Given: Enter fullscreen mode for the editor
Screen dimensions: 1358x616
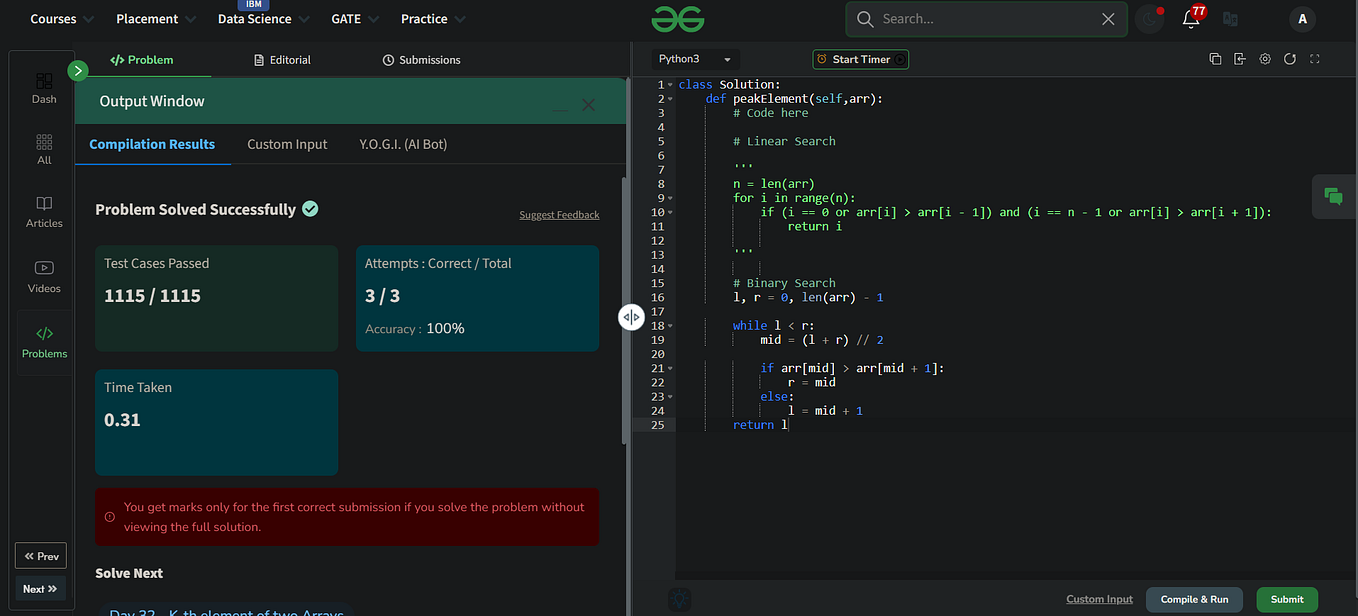Looking at the screenshot, I should pyautogui.click(x=1315, y=59).
